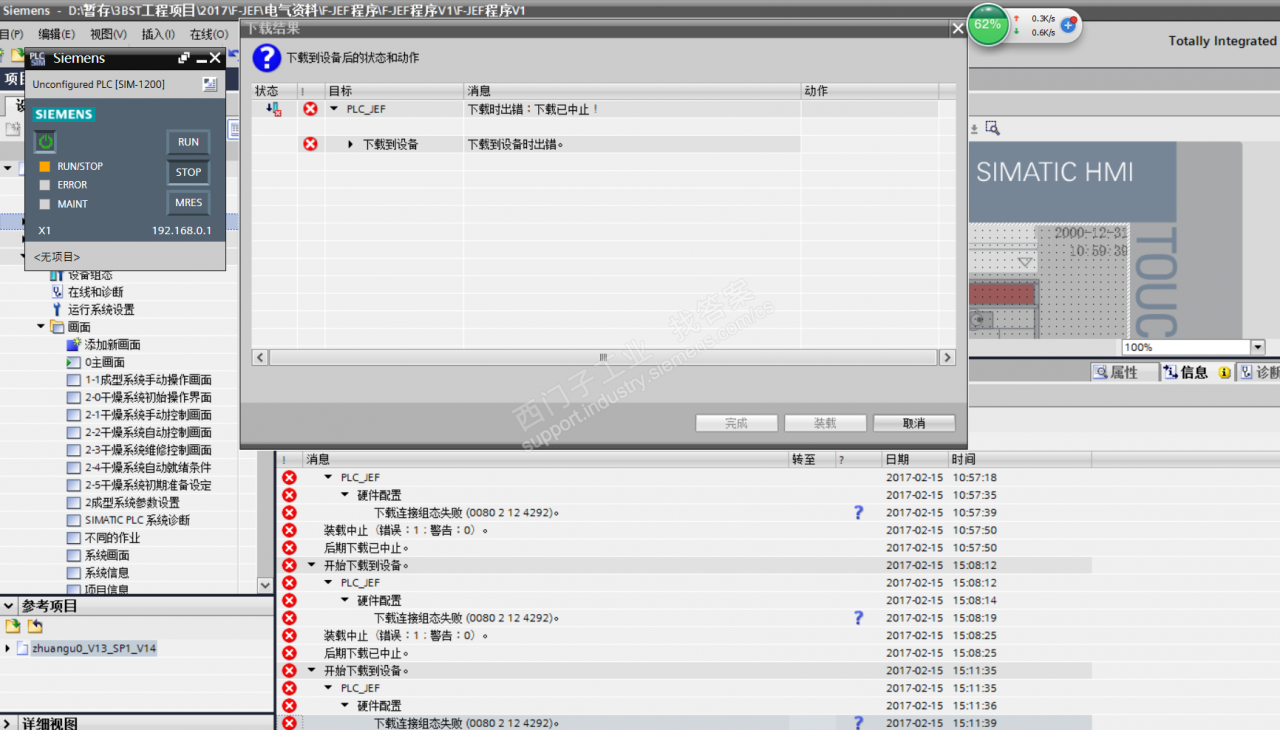
Task: Click the 消息 column header in dialog
Action: [x=632, y=91]
